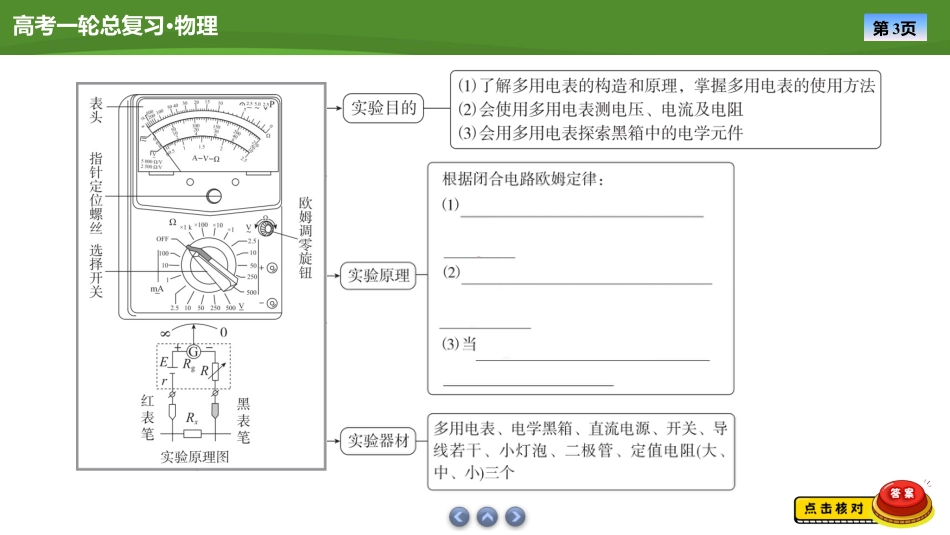The image size is (950, 535).
Task: Click the pointer positioning screw on meter
Action: [x=213, y=196]
